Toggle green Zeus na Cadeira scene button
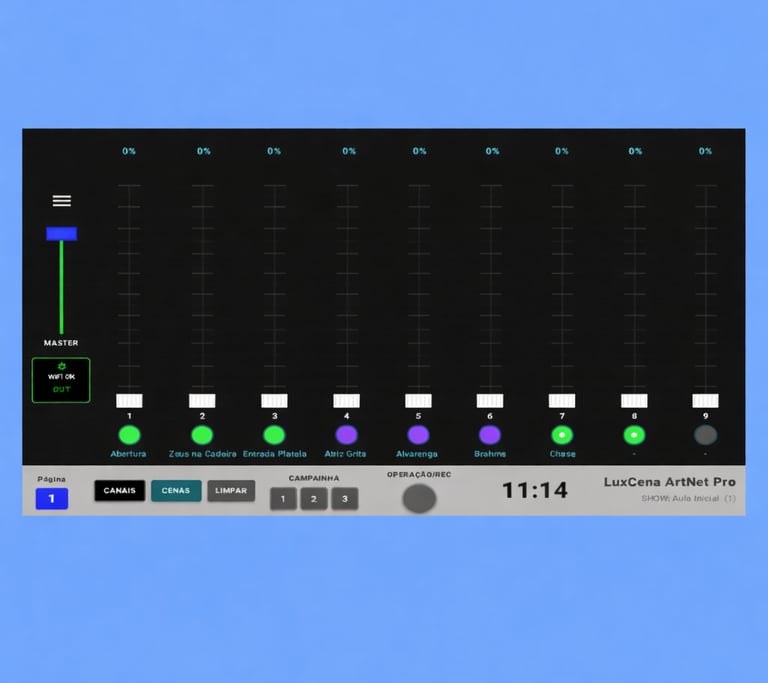 202,435
